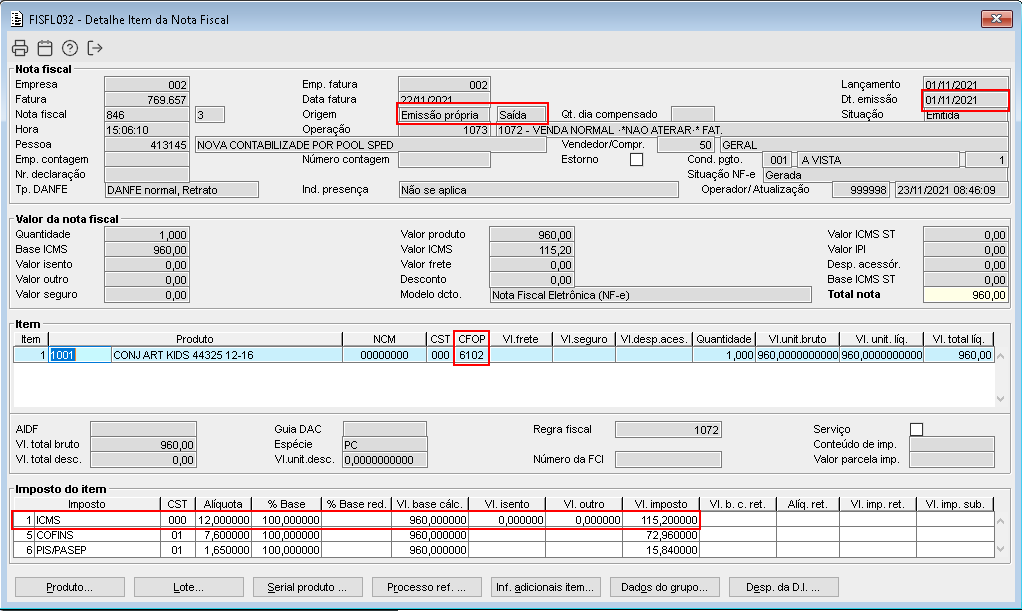The height and width of the screenshot is (611, 1022).
Task: Click Dados do grupo... button
Action: tap(664, 587)
